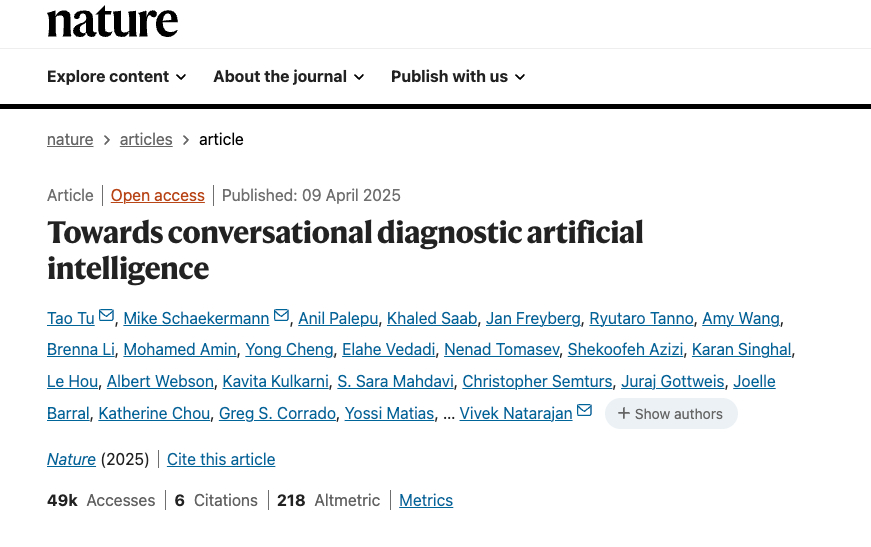
Task: Open the About the journal dropdown
Action: [x=288, y=76]
